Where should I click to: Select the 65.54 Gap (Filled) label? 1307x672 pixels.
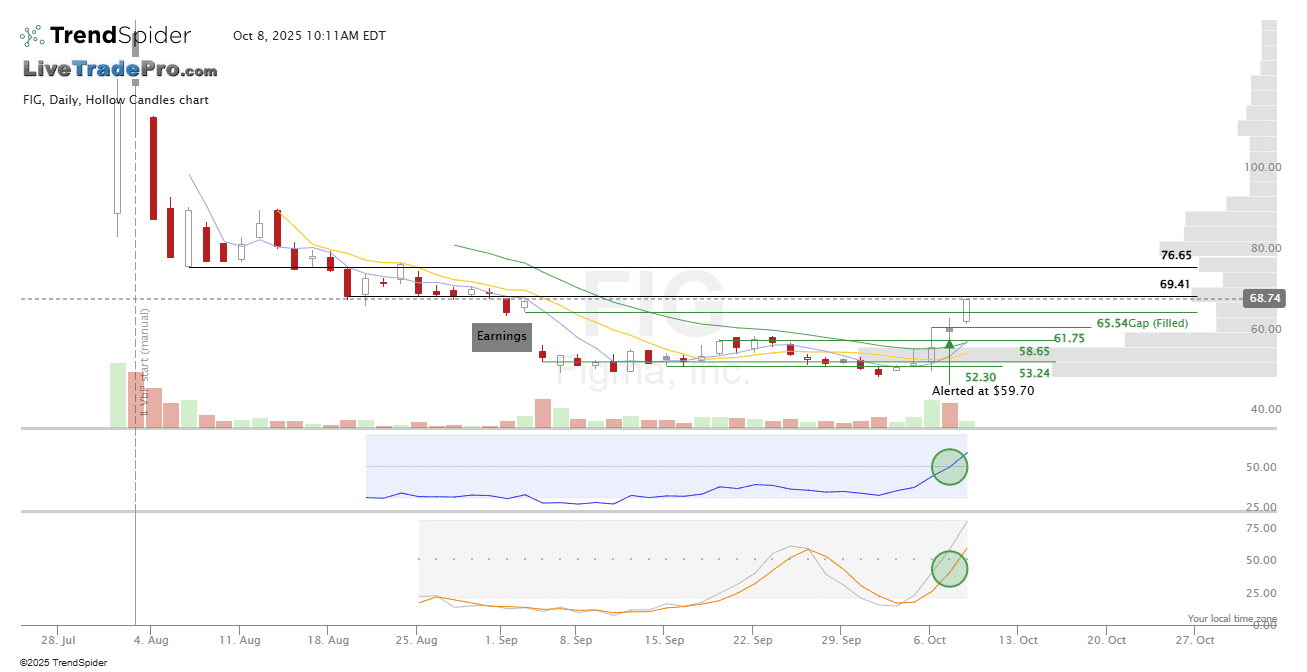pos(1141,324)
